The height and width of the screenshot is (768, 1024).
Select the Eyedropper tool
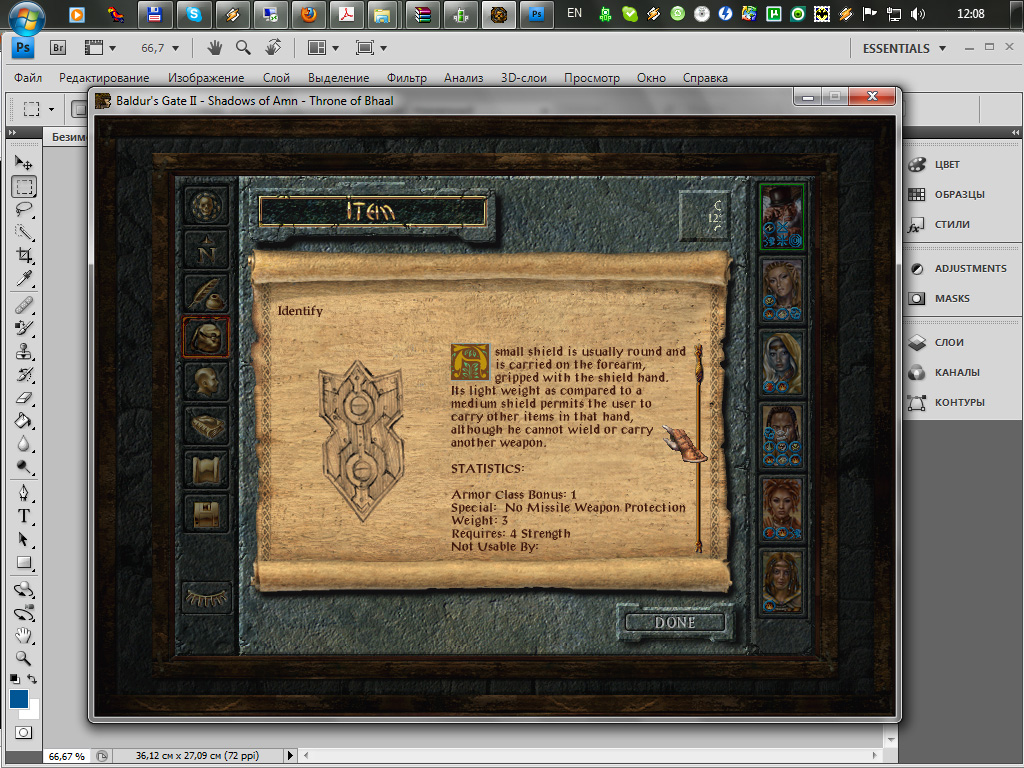[x=24, y=279]
